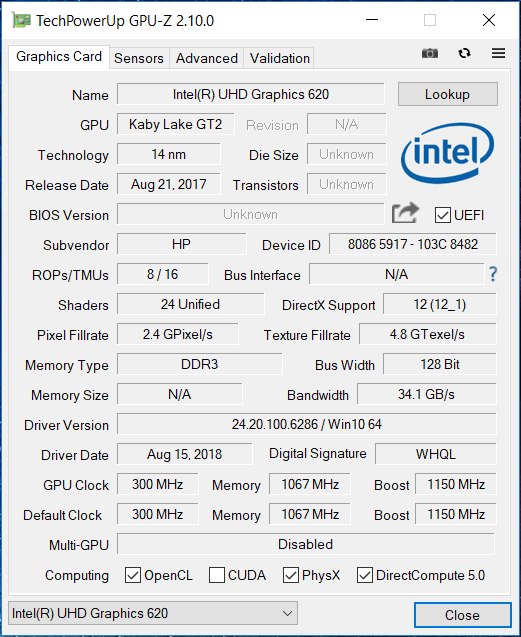
Task: Click the refresh arrows icon
Action: [464, 53]
